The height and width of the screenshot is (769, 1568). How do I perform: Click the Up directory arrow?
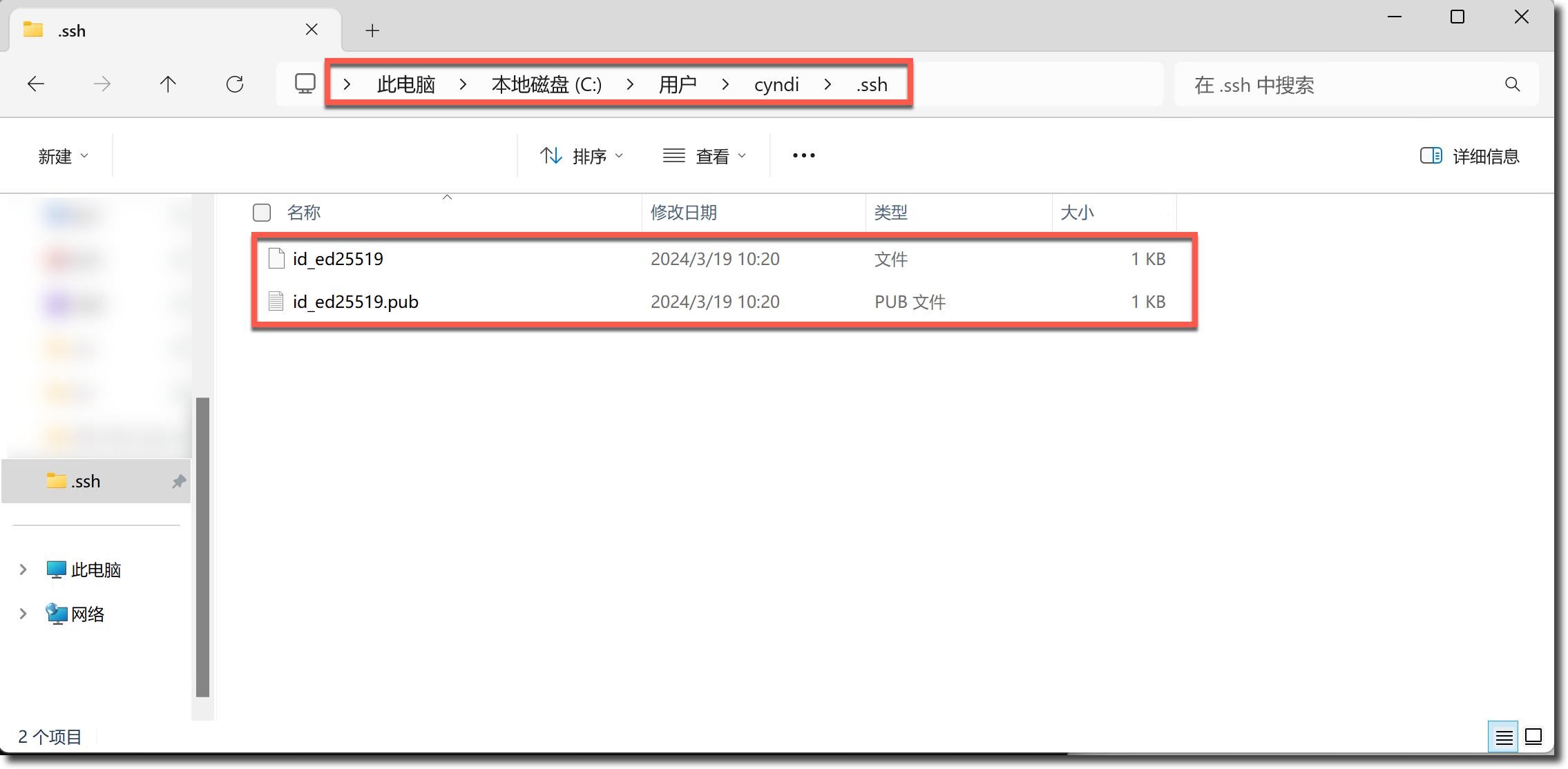coord(168,84)
